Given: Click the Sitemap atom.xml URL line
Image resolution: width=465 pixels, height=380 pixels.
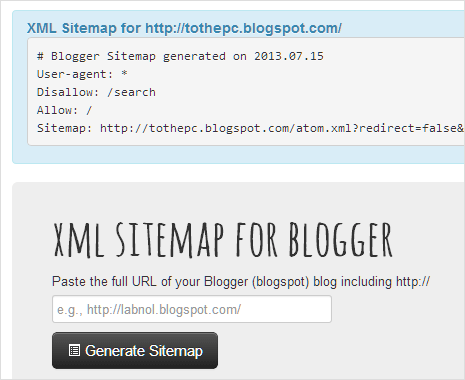Looking at the screenshot, I should 250,128.
